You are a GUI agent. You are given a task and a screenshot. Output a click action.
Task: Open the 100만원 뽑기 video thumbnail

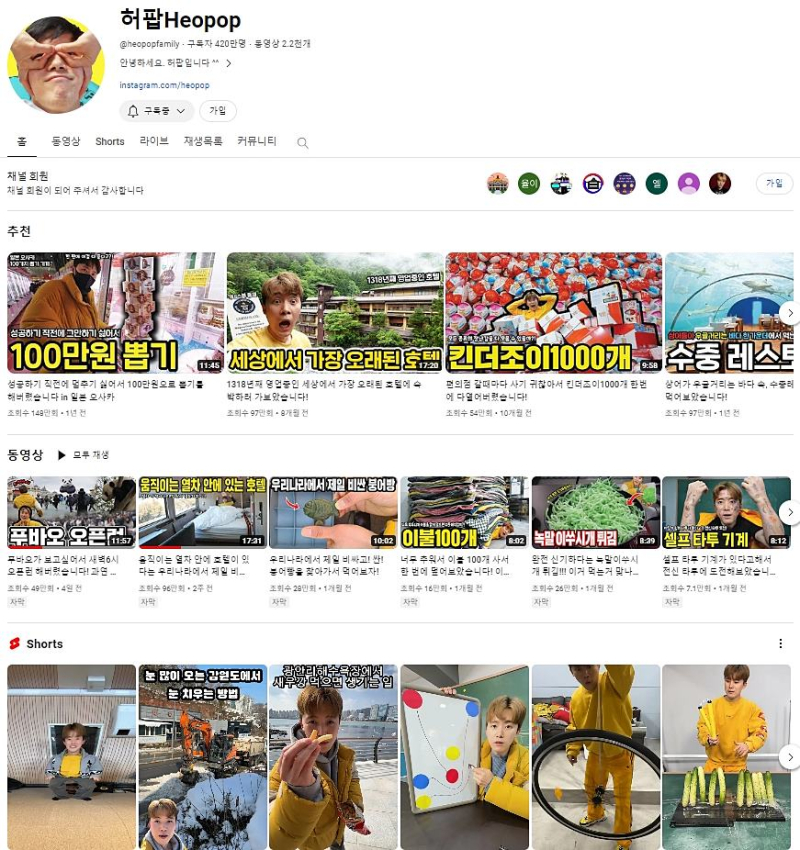(x=115, y=313)
